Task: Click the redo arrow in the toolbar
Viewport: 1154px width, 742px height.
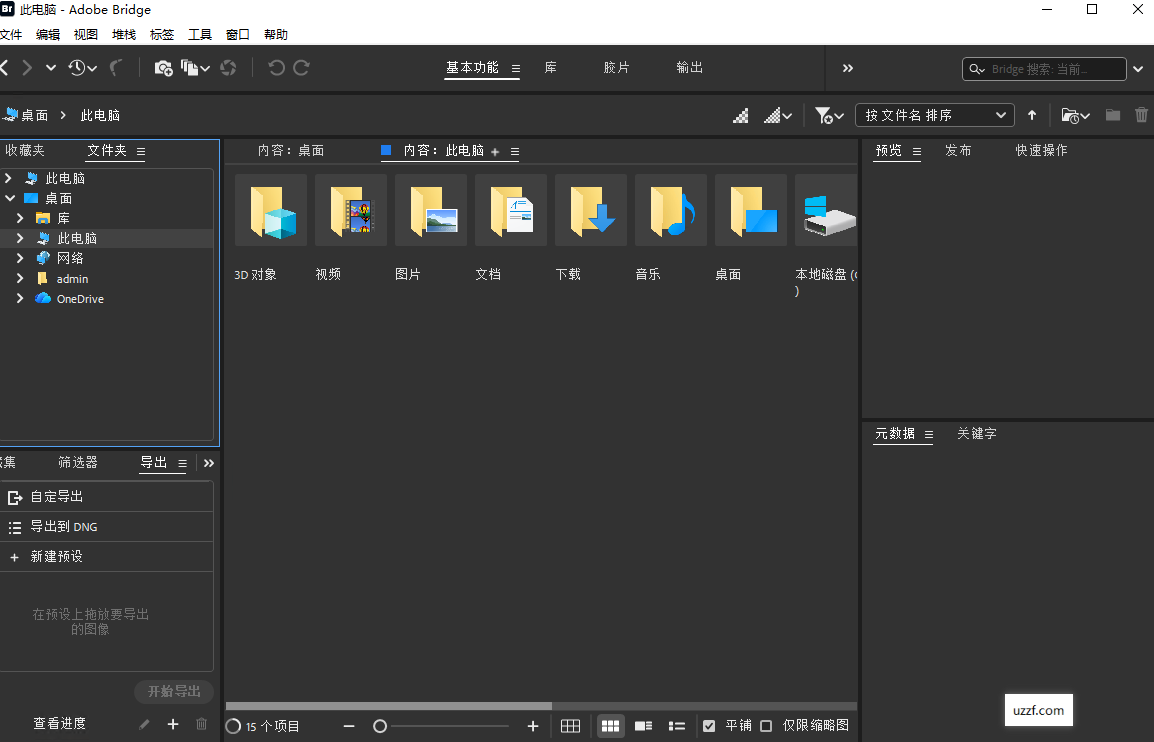Action: 302,68
